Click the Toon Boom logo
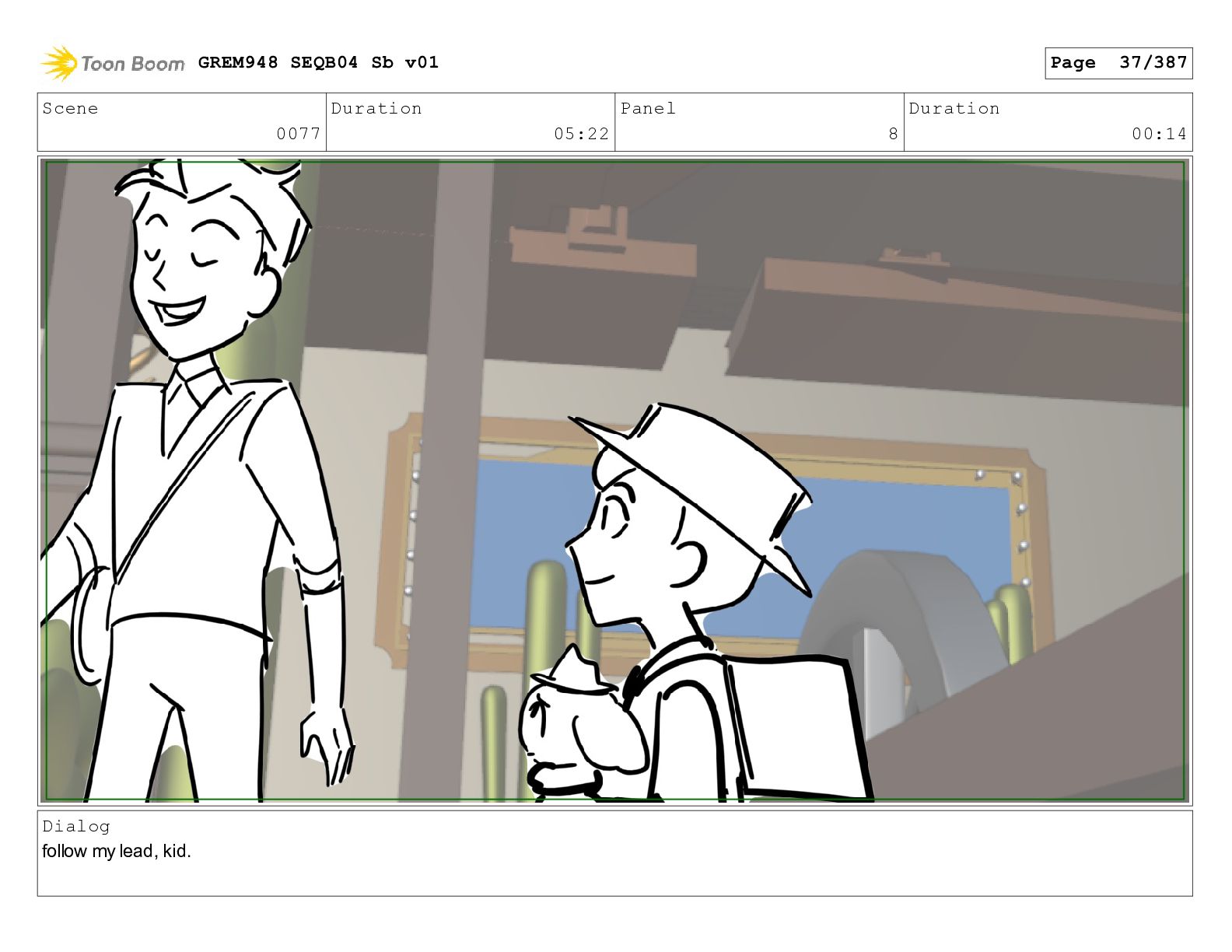 point(113,63)
